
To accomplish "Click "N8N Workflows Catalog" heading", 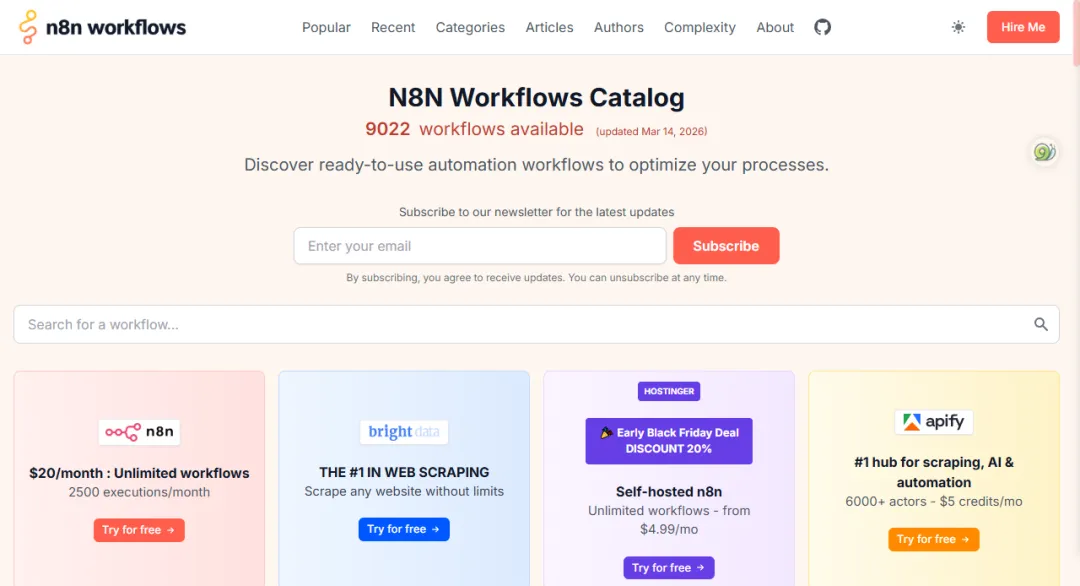I will pyautogui.click(x=537, y=98).
